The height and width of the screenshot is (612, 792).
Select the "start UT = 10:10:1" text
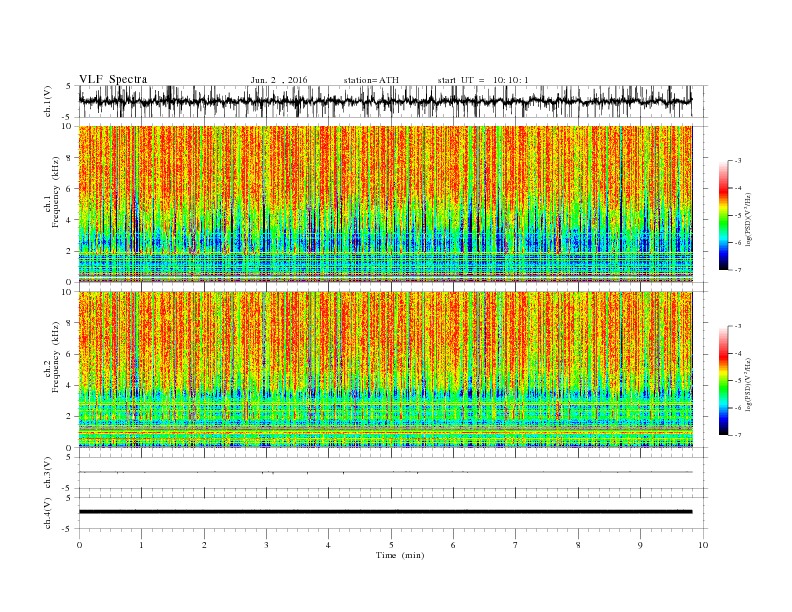(x=483, y=80)
